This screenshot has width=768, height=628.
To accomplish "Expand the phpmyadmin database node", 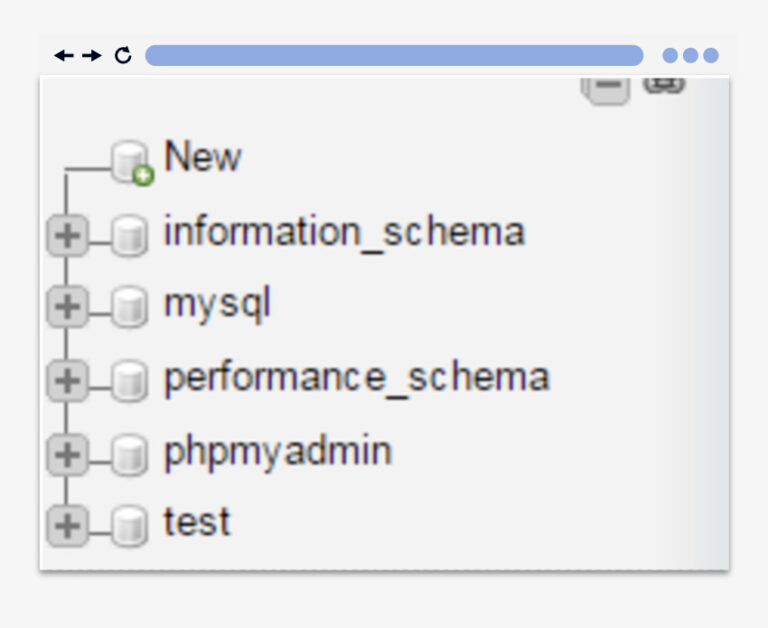I will 68,455.
